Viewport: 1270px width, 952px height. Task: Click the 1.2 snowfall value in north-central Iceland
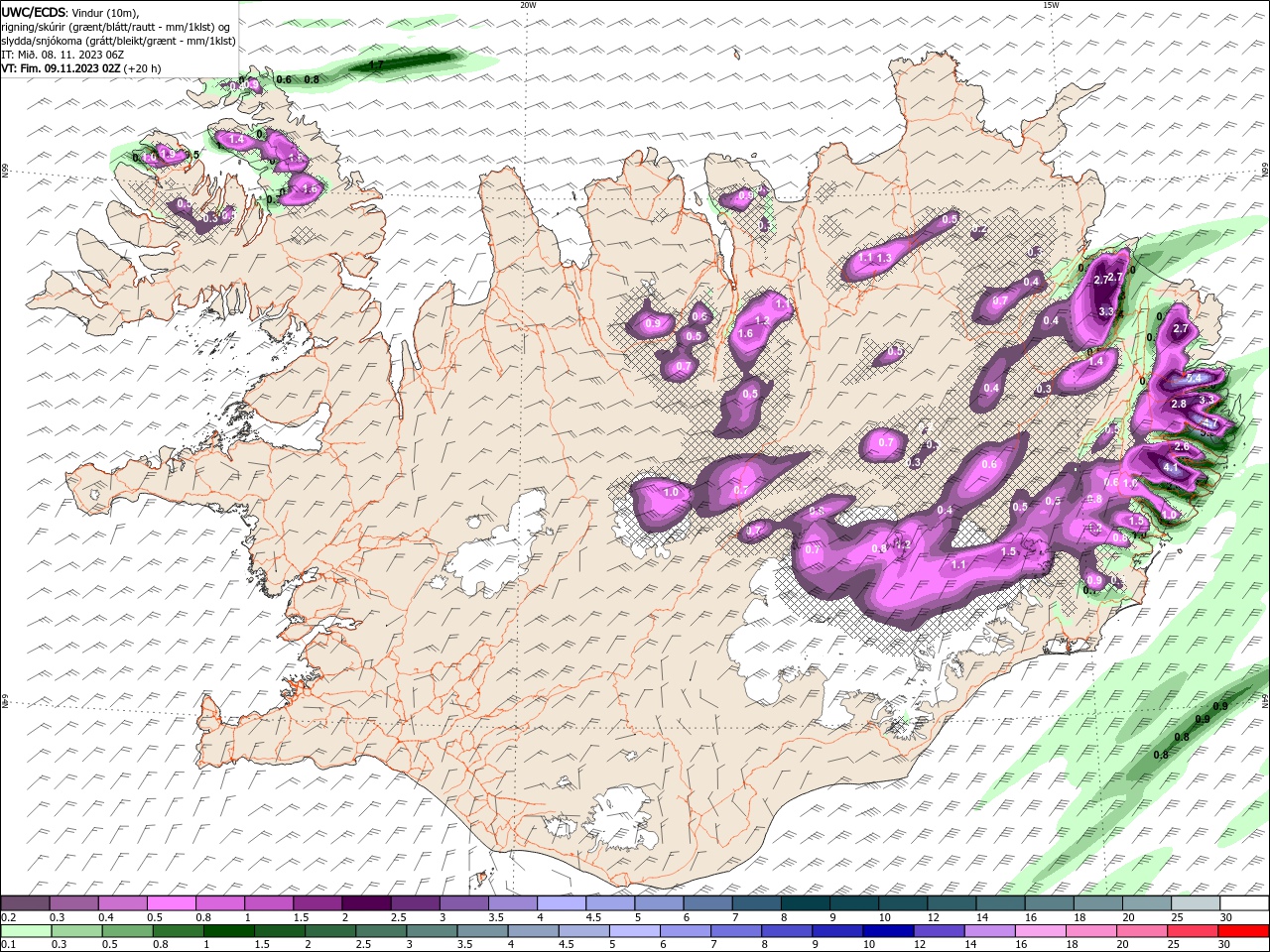click(762, 320)
